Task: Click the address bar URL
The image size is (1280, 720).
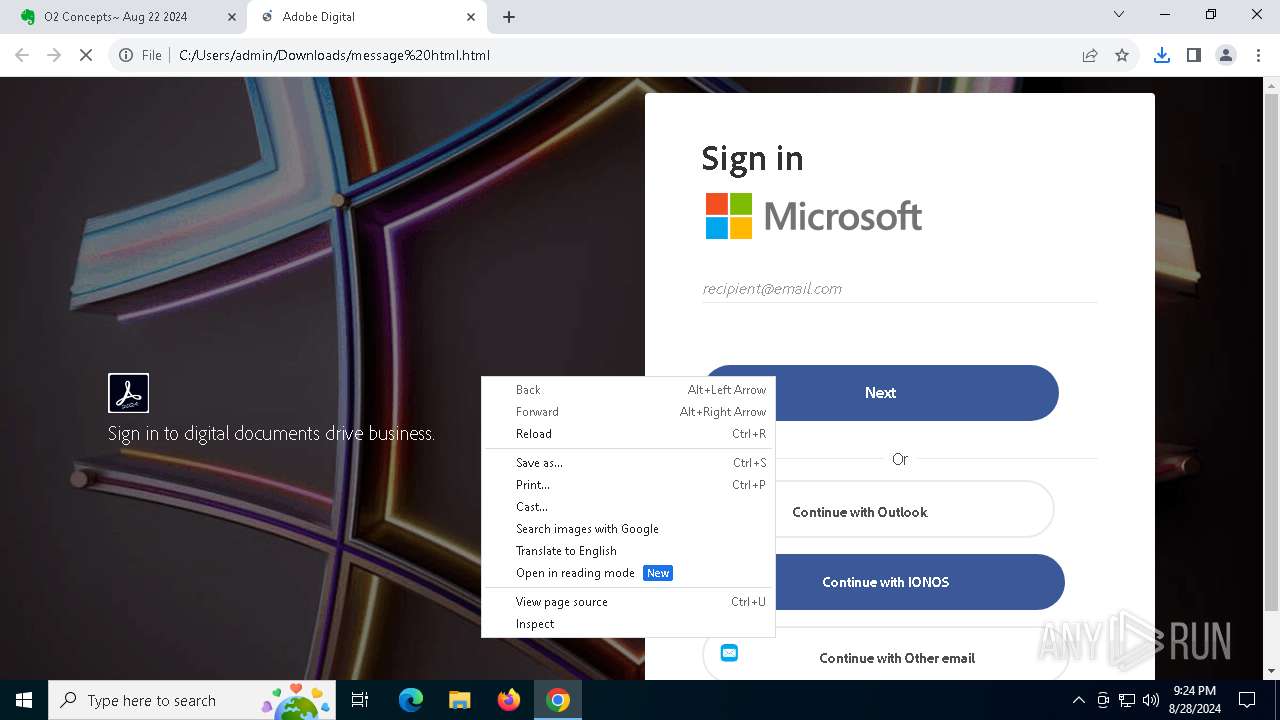Action: (x=334, y=55)
